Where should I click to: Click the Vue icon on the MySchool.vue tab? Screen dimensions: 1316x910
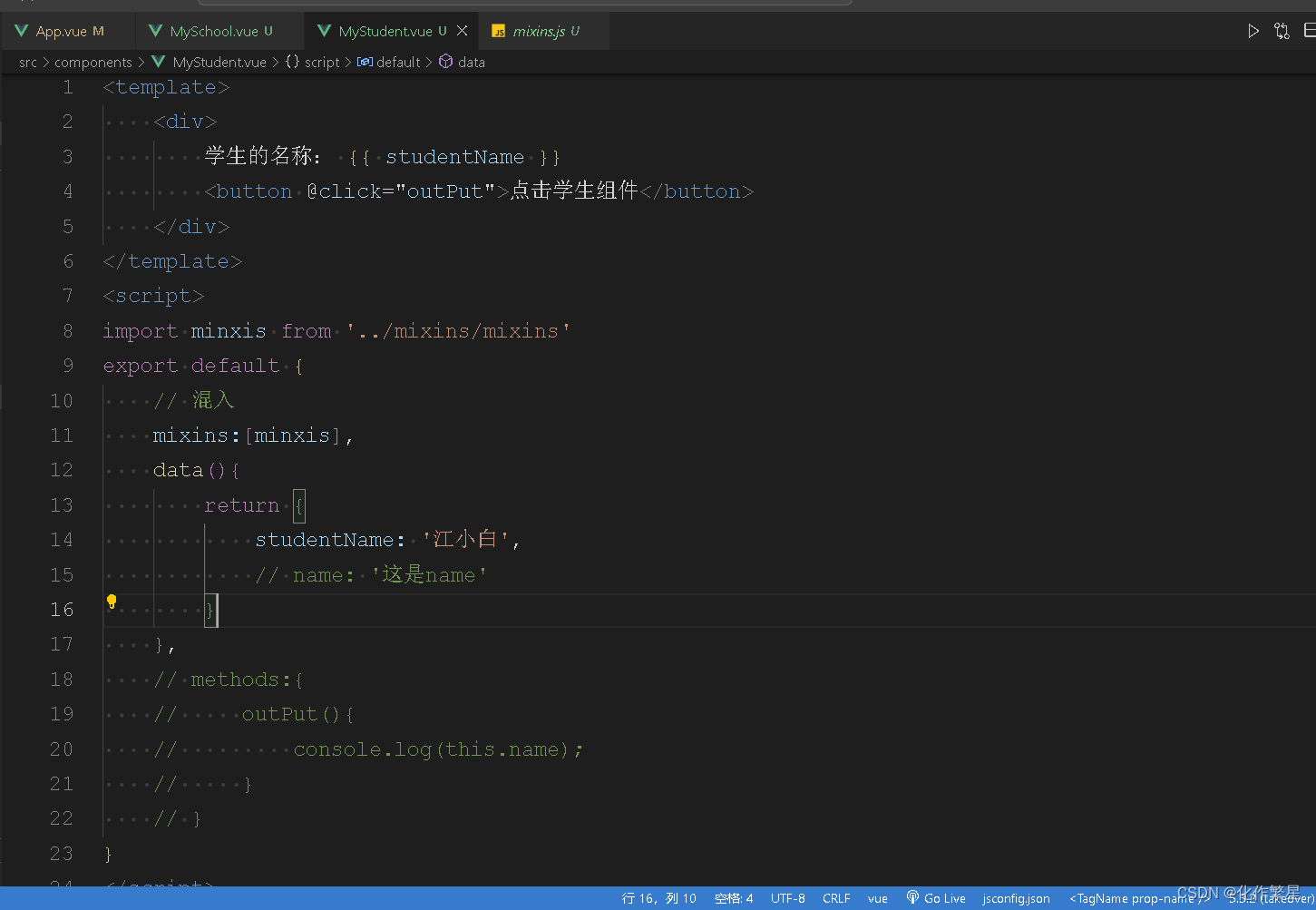pyautogui.click(x=155, y=31)
